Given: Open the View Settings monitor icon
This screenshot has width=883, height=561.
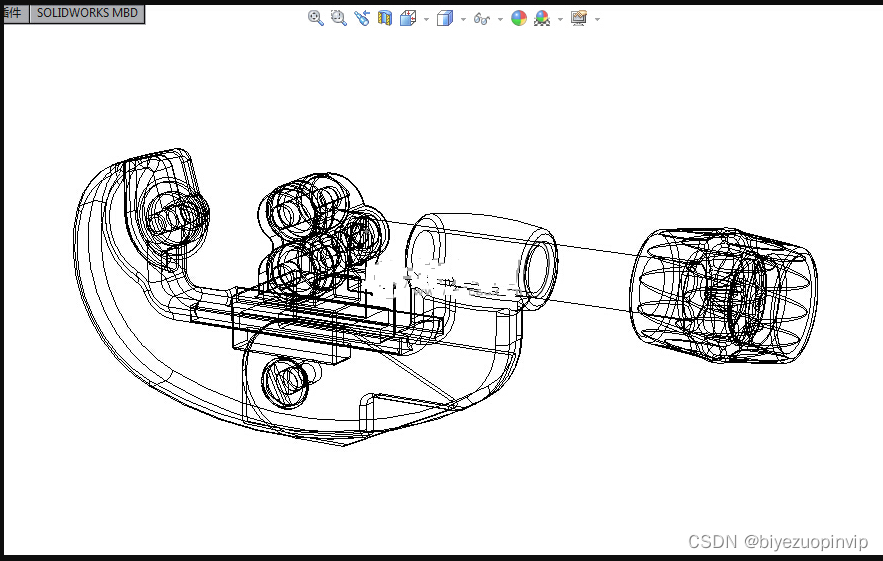Looking at the screenshot, I should [578, 18].
